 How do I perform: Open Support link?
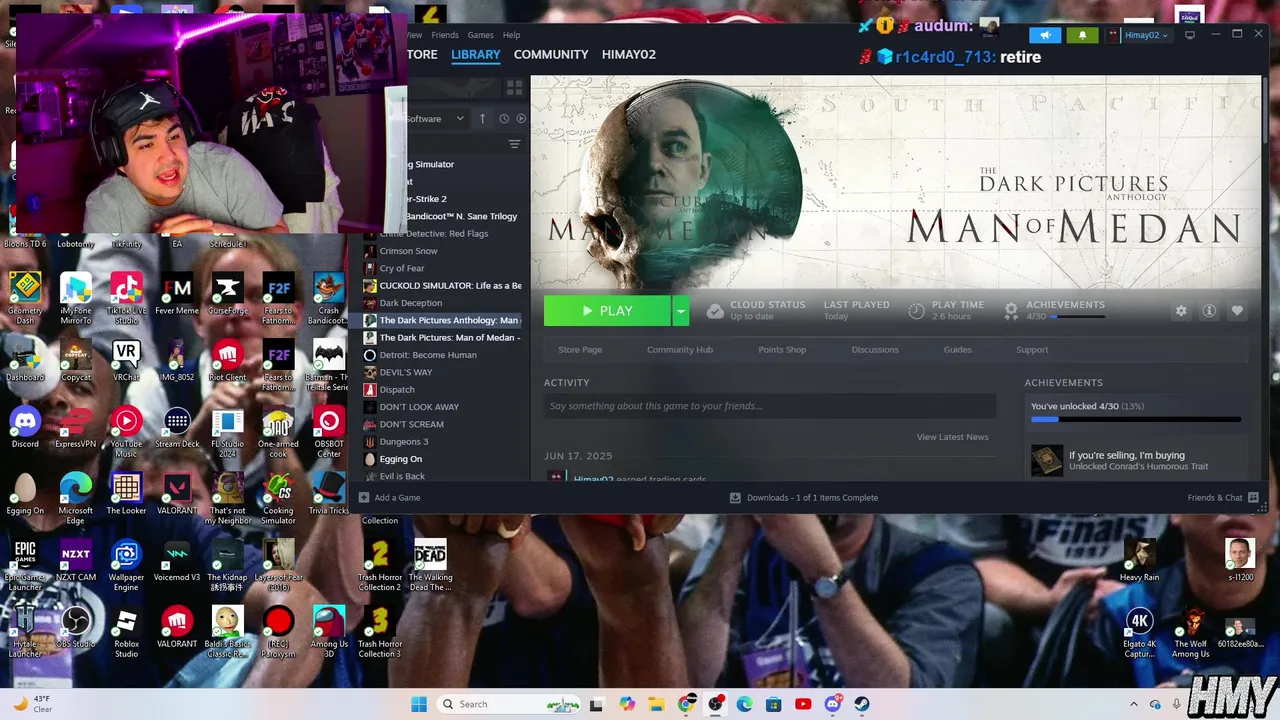pyautogui.click(x=1032, y=349)
